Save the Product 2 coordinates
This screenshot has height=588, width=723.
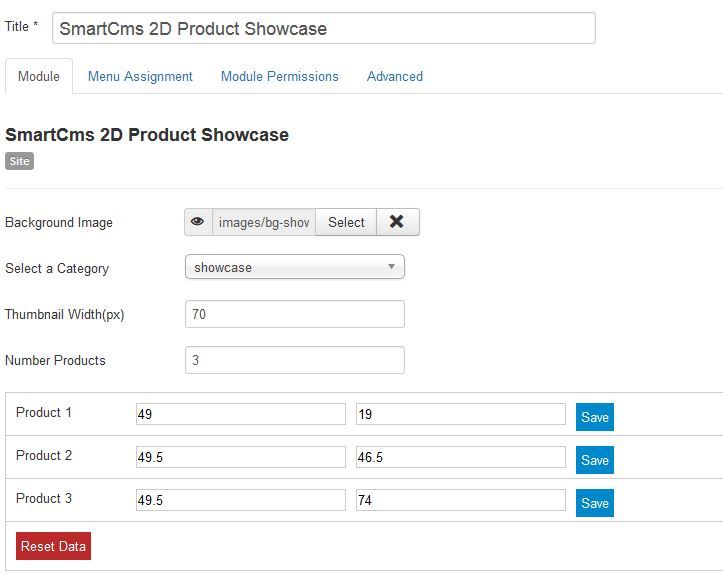coord(595,460)
